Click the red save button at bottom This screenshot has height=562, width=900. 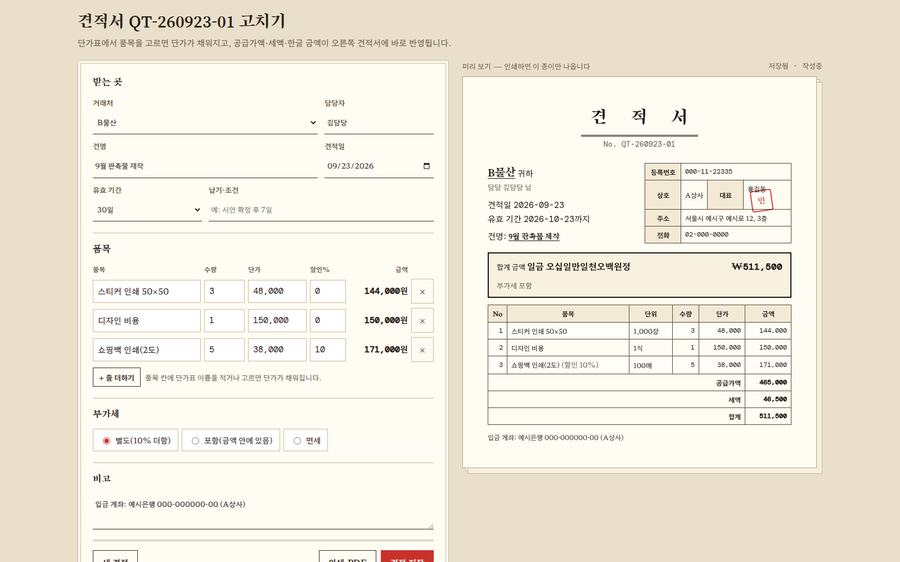(407, 557)
